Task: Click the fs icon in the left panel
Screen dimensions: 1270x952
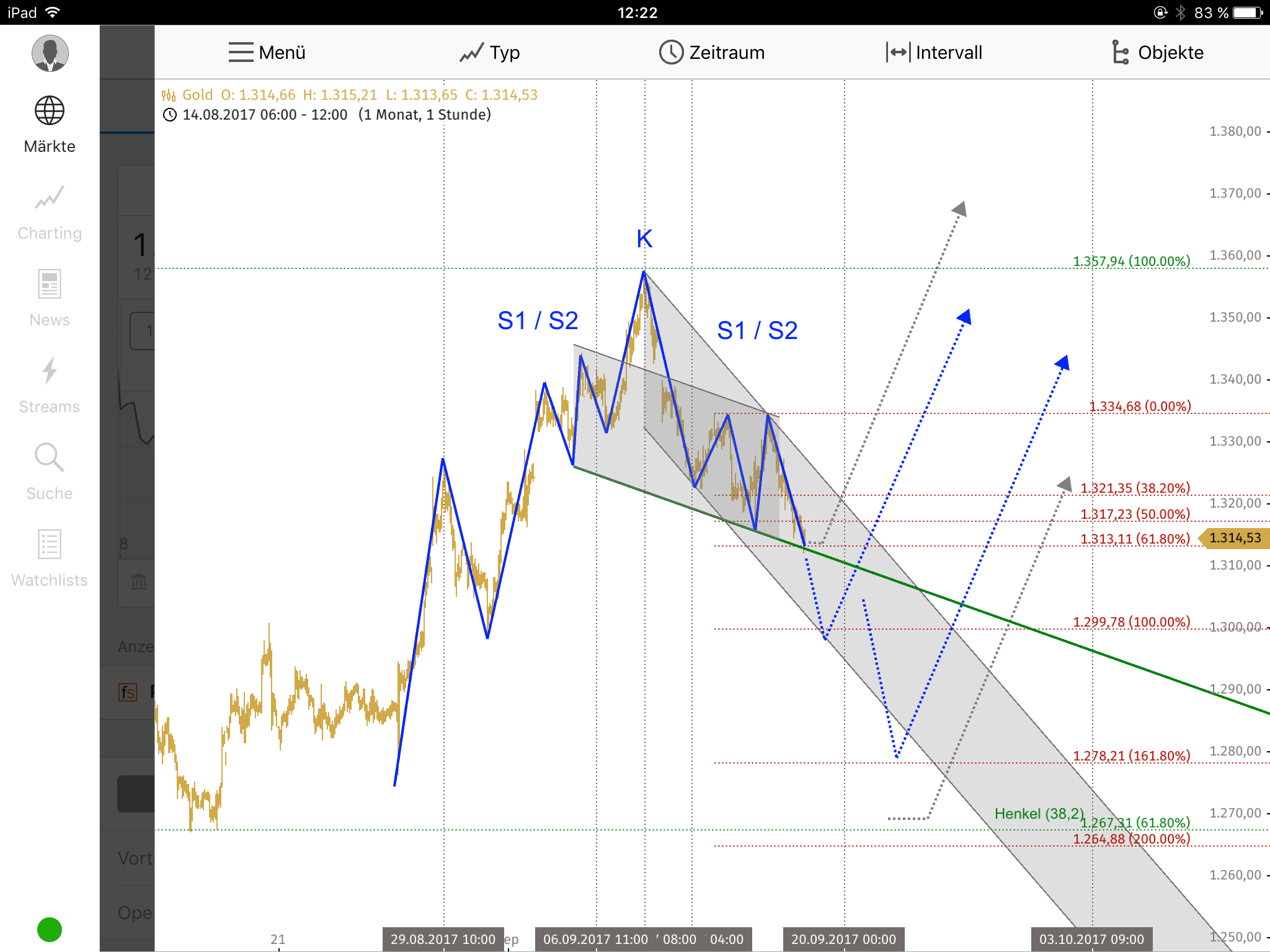Action: (x=128, y=692)
